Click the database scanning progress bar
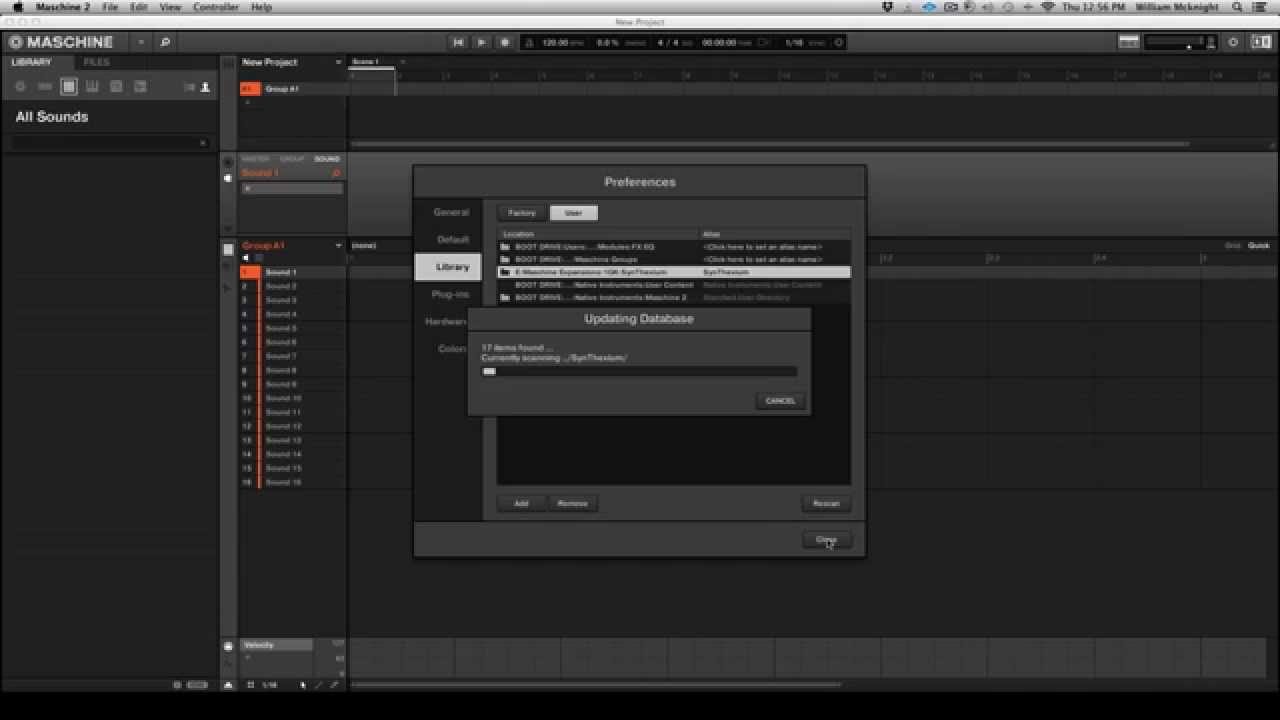 639,371
